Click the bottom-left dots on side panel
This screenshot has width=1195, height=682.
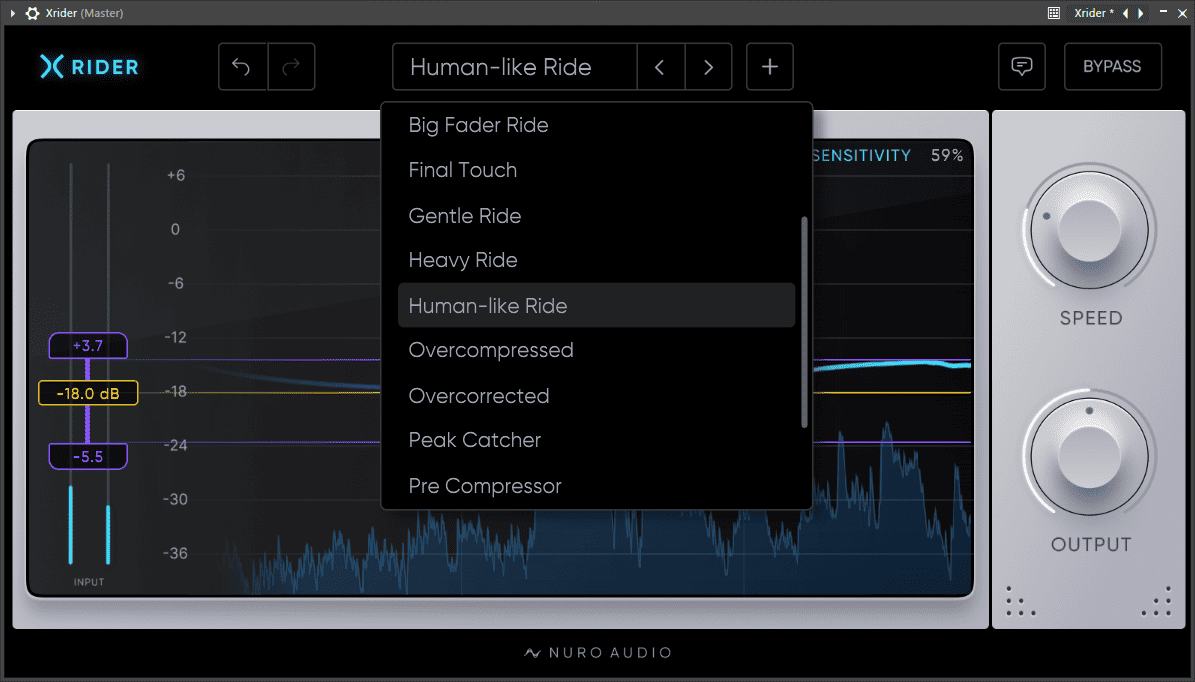[1020, 602]
